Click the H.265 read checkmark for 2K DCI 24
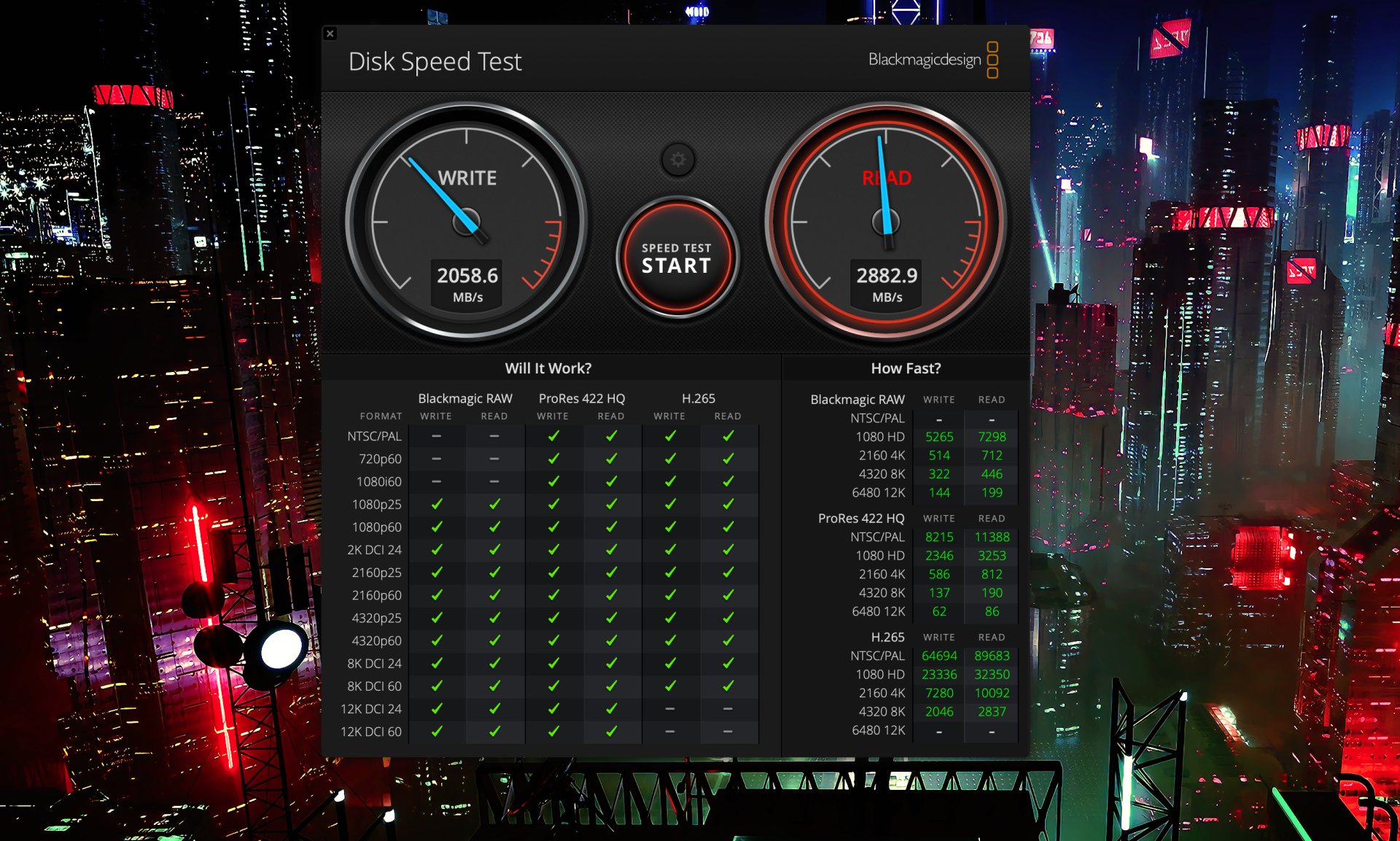 tap(728, 550)
